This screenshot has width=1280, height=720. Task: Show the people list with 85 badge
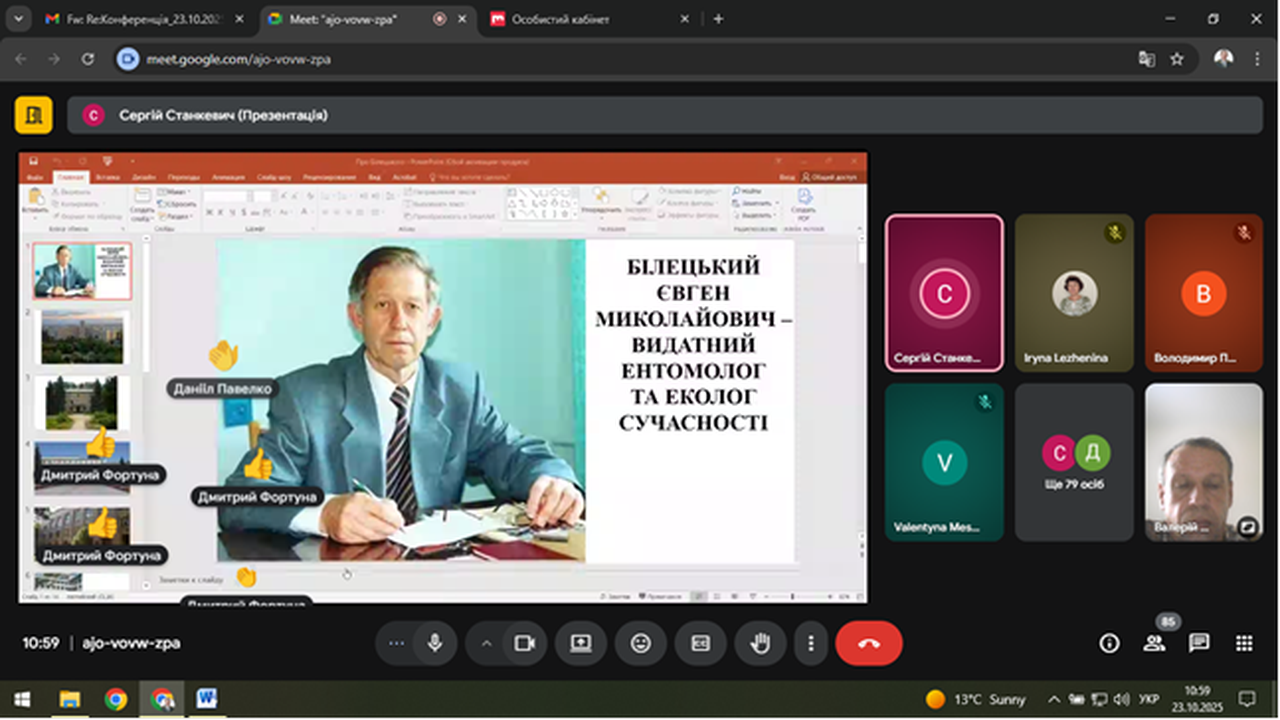point(1154,643)
